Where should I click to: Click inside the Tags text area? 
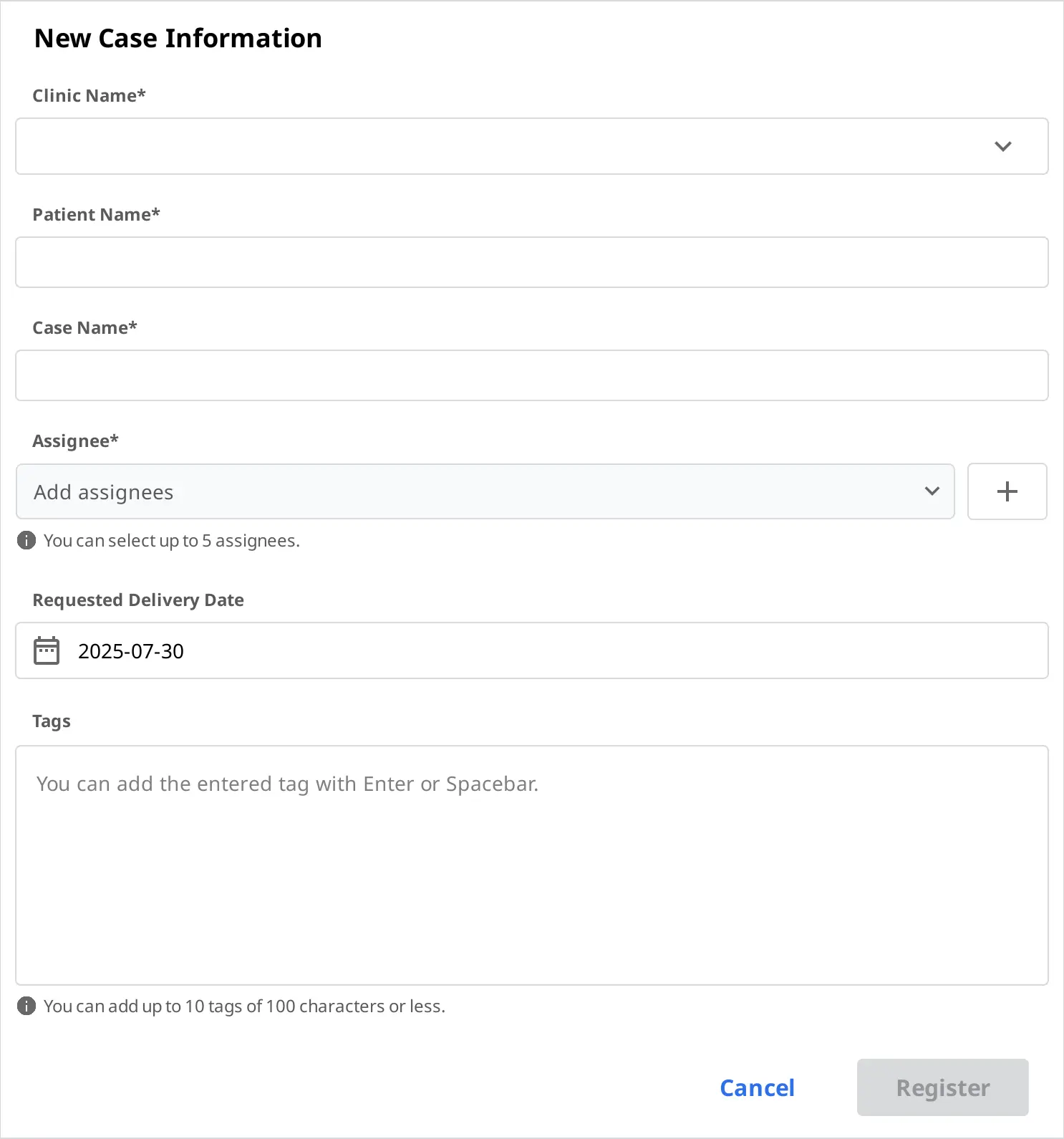(x=531, y=874)
